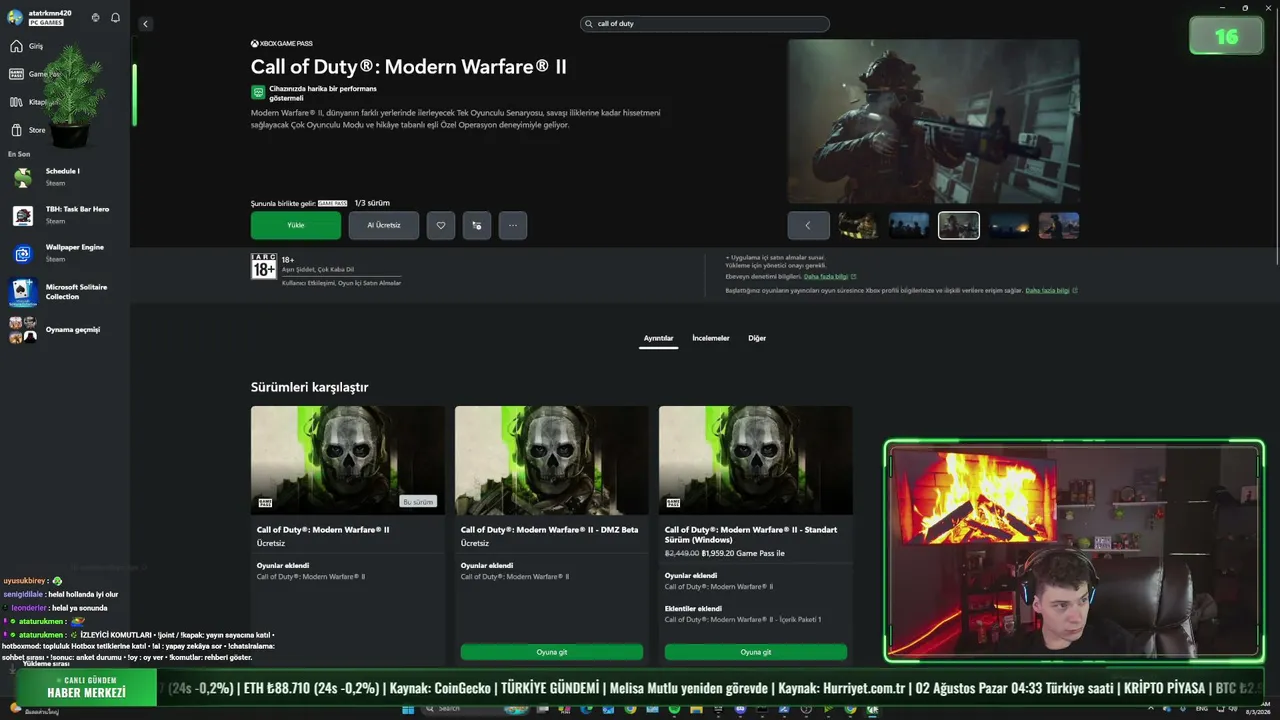Open TBH: Task Bar Hero from recents
Screen dimensions: 1280x720
click(x=65, y=215)
